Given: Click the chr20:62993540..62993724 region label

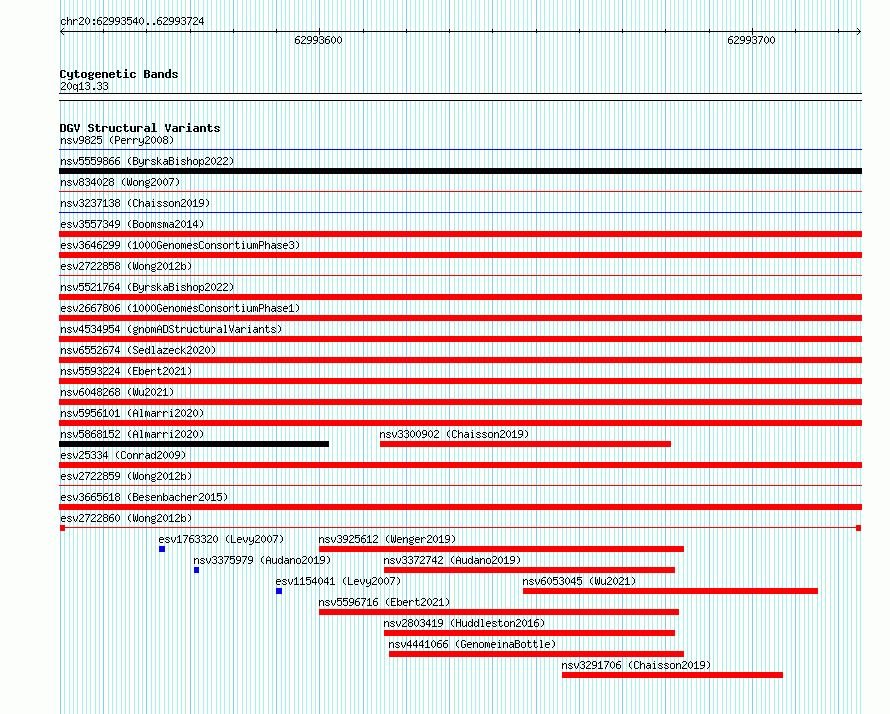Looking at the screenshot, I should tap(132, 22).
